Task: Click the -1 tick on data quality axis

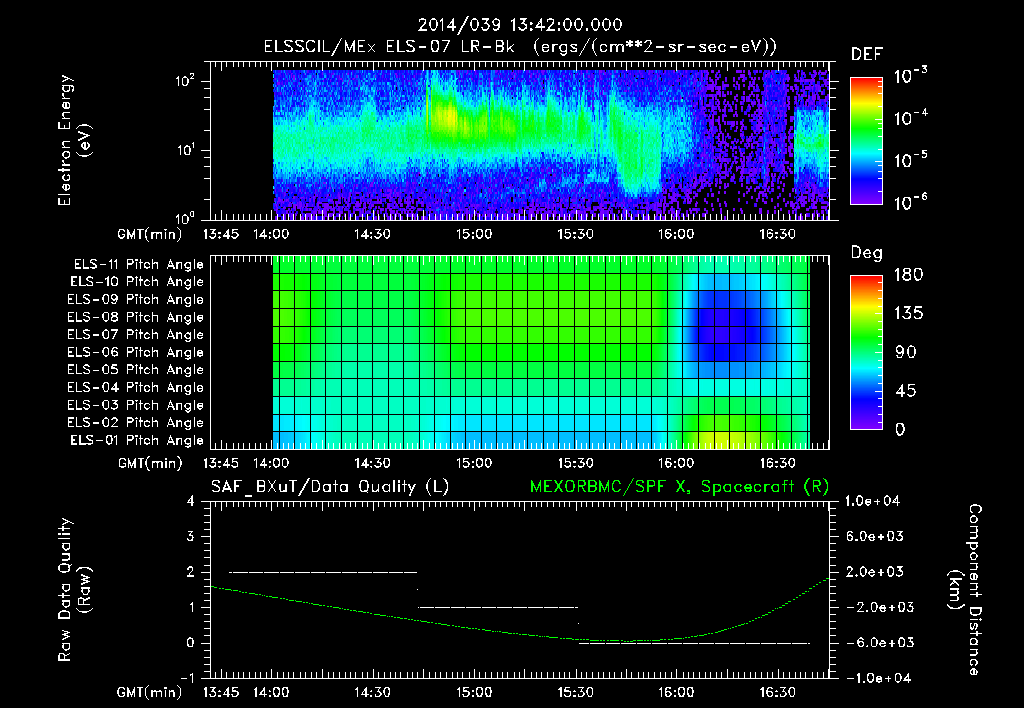Action: 187,678
